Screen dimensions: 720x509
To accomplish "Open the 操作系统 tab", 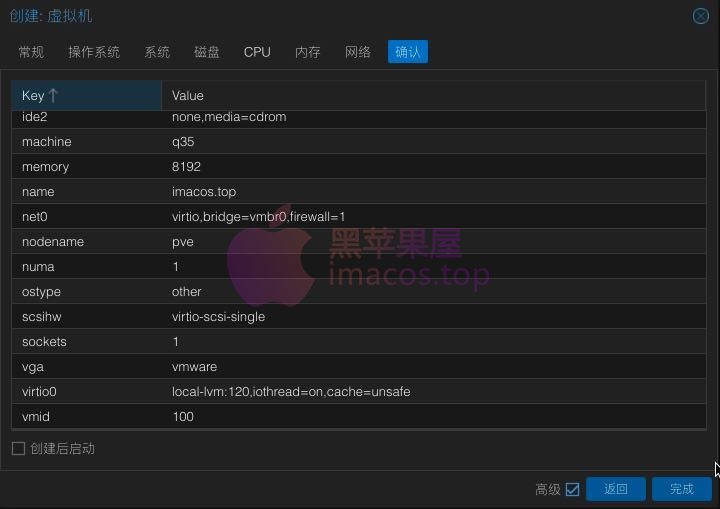I will (x=94, y=52).
